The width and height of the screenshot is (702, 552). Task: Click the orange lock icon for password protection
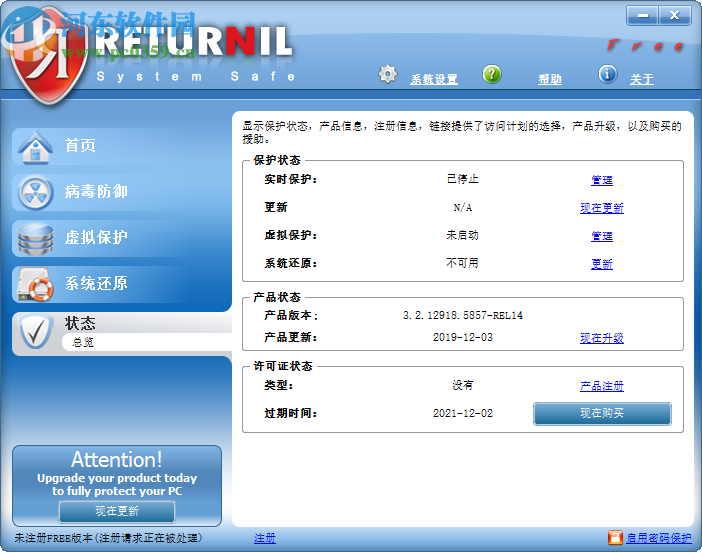[615, 538]
